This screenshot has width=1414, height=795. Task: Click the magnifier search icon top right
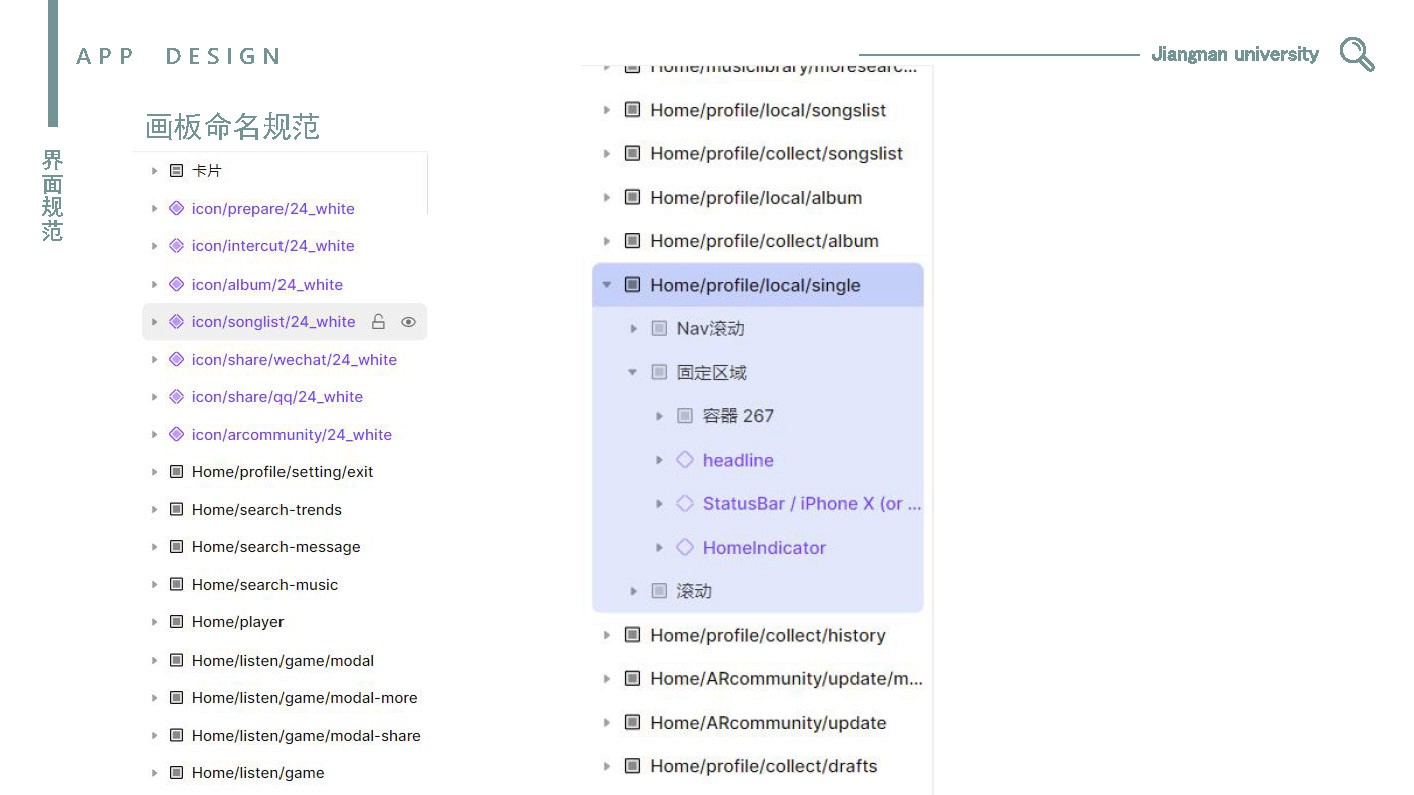click(x=1357, y=54)
